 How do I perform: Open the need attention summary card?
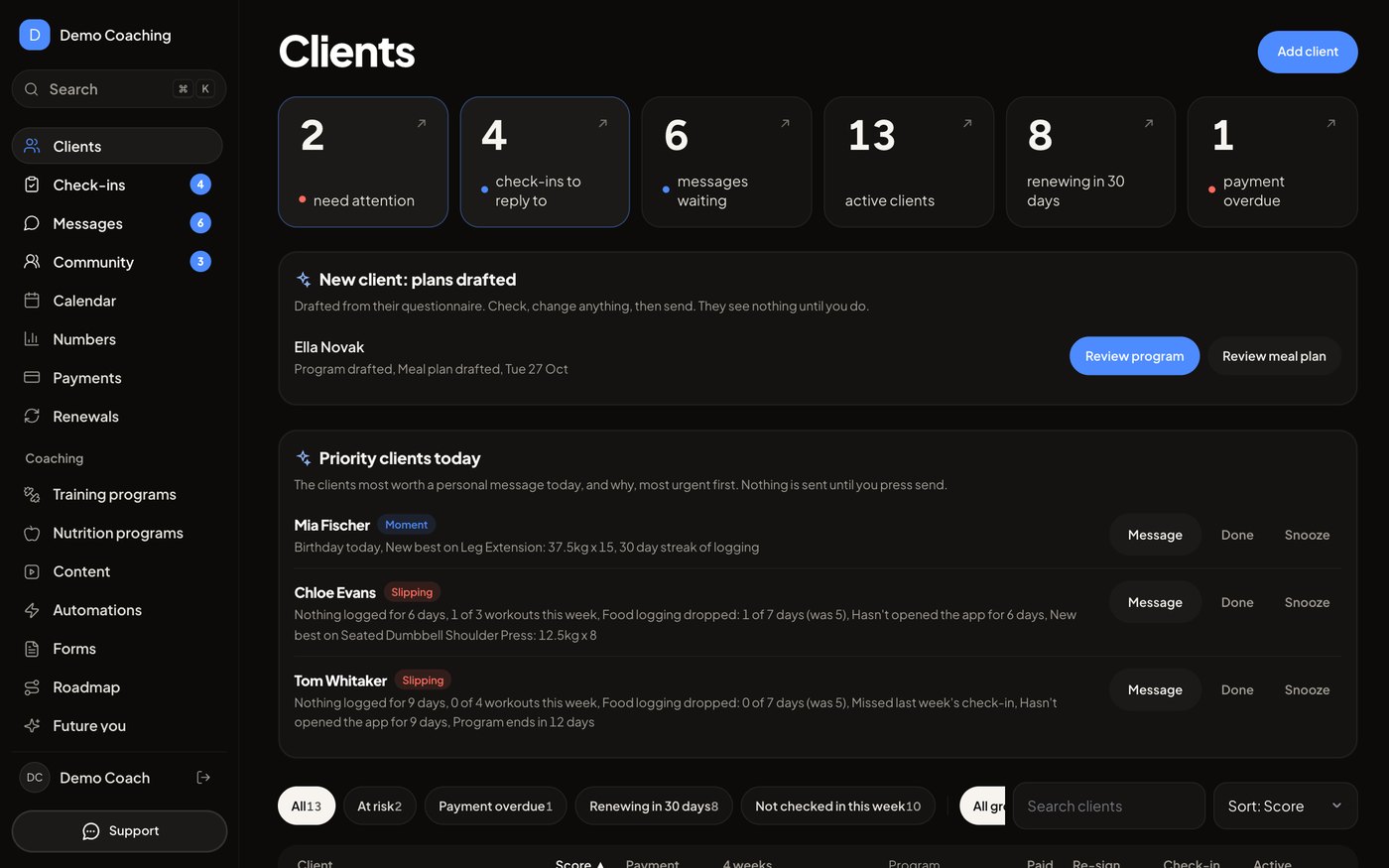(x=363, y=162)
